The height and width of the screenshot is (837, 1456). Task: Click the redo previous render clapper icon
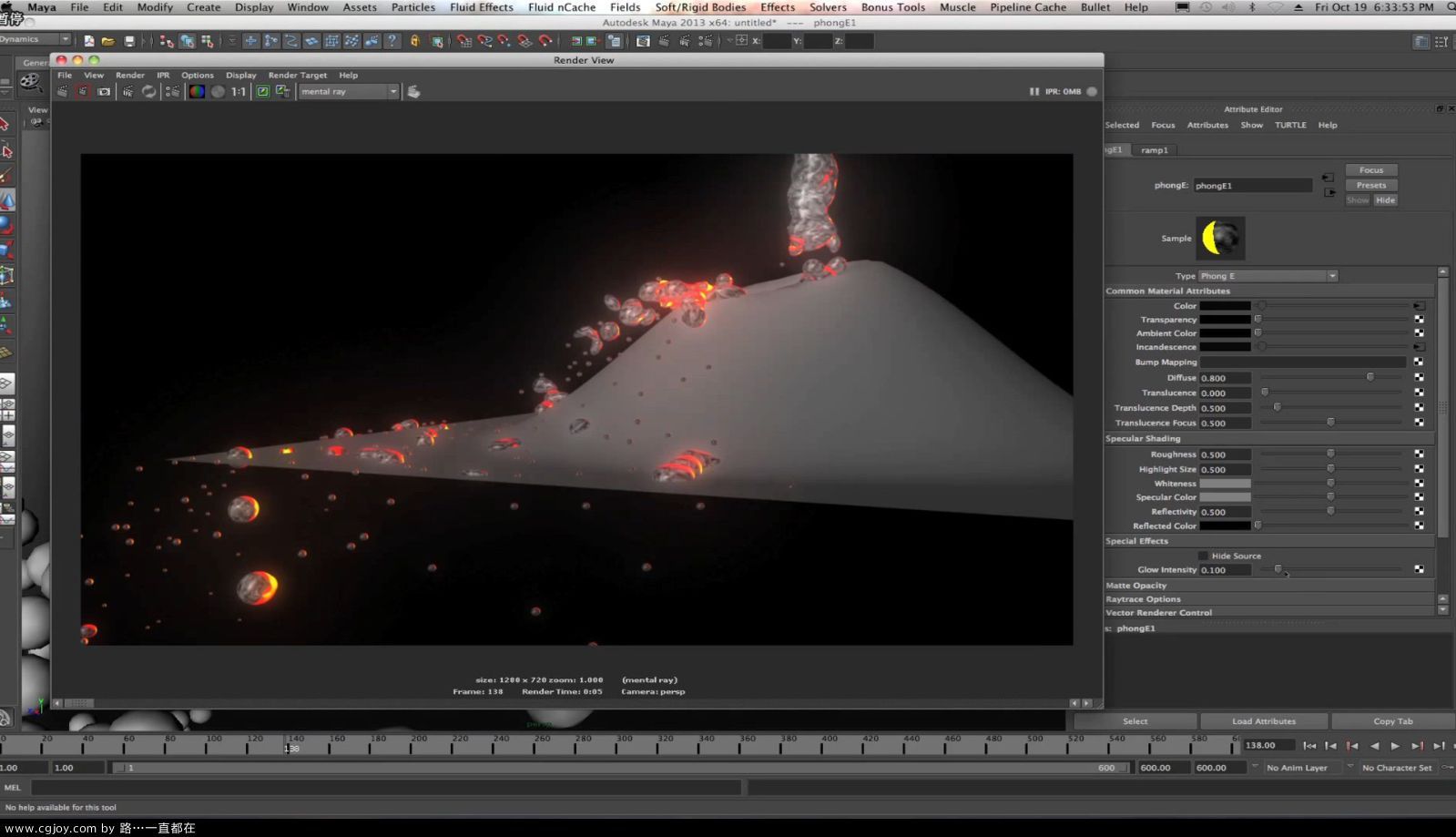(62, 91)
